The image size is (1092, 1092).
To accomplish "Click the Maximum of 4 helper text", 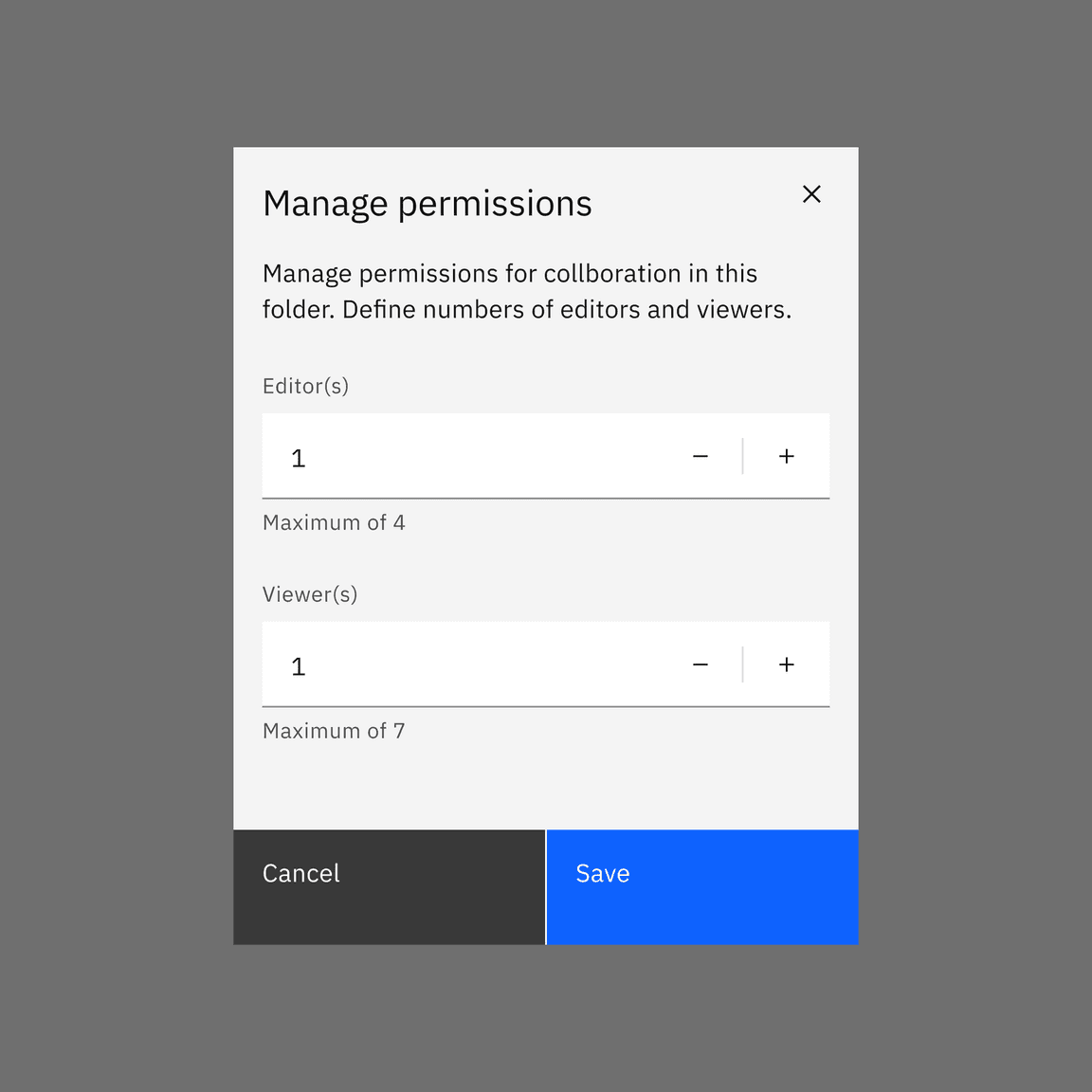I will [334, 522].
